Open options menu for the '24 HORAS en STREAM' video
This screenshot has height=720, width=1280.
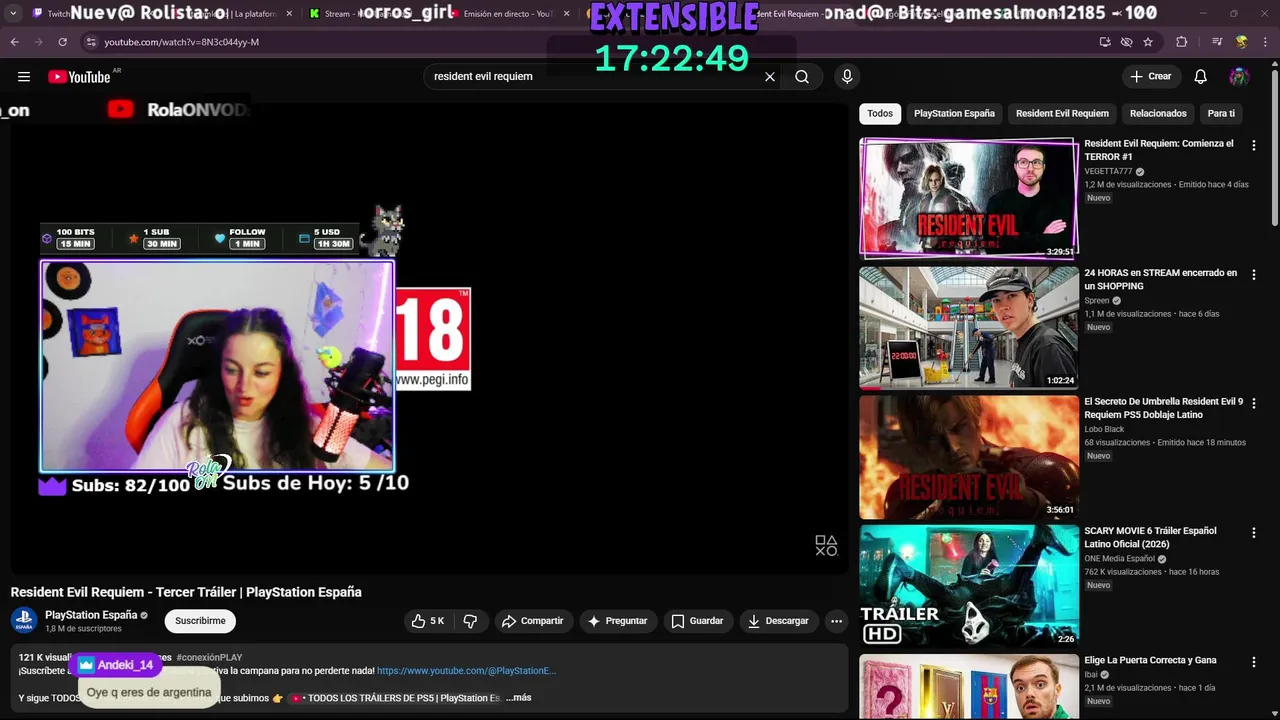(1253, 274)
